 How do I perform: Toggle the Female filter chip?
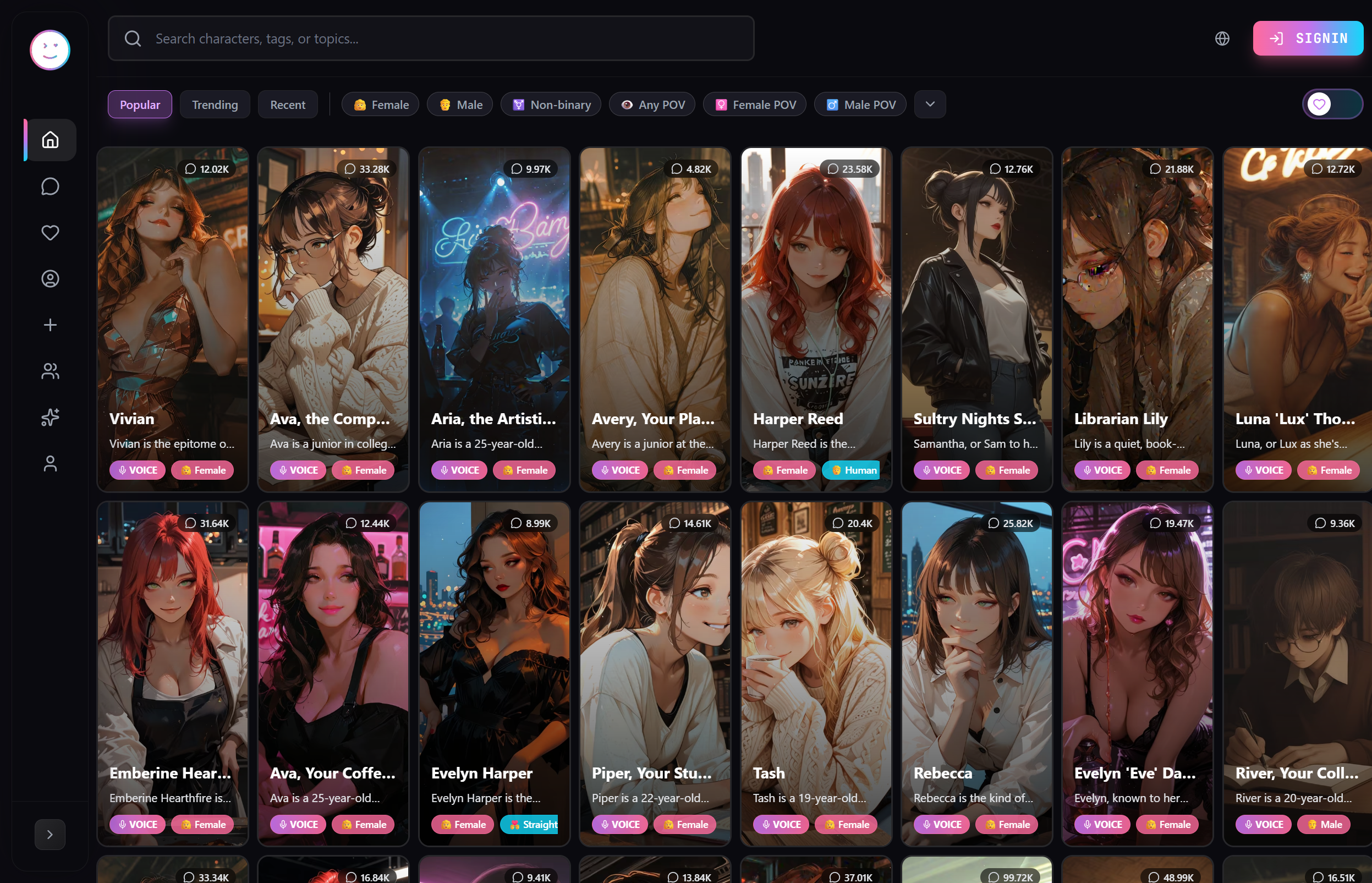[x=381, y=105]
